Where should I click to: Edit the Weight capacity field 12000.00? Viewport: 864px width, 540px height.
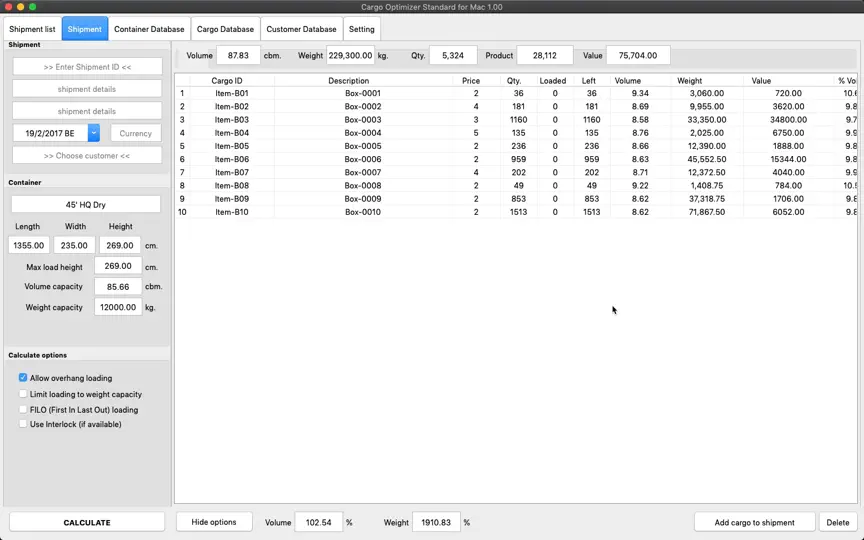118,307
